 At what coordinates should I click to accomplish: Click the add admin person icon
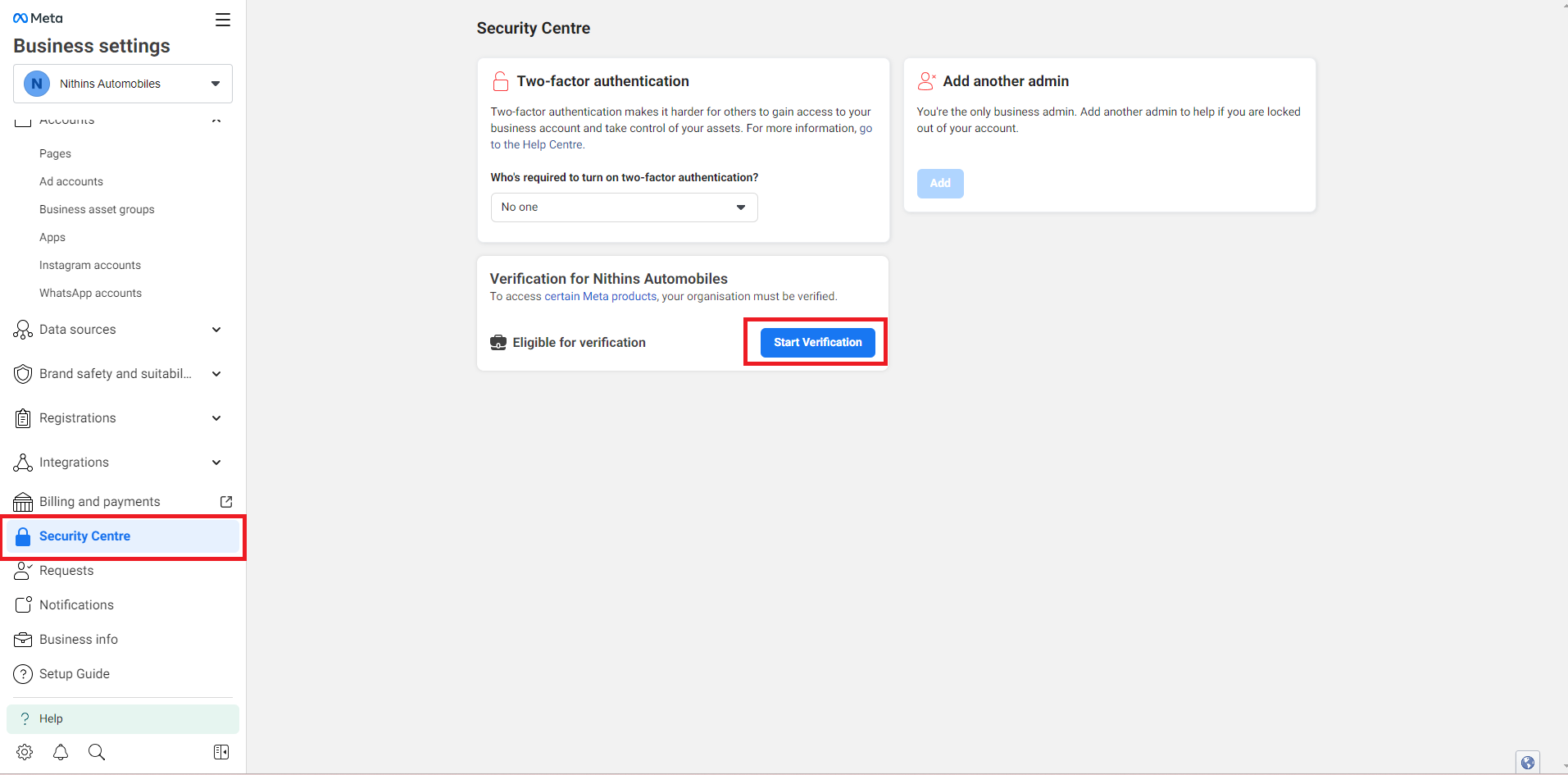click(926, 81)
